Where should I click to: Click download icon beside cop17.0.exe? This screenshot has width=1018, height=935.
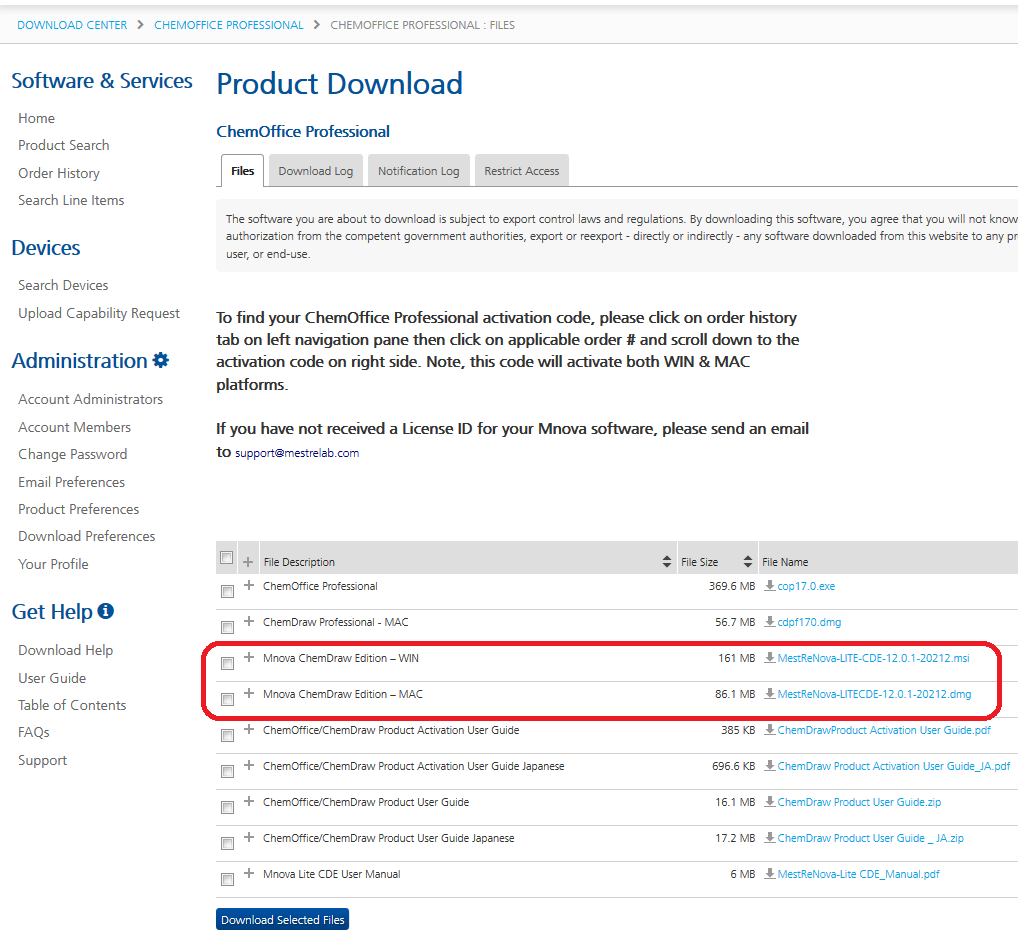(769, 586)
